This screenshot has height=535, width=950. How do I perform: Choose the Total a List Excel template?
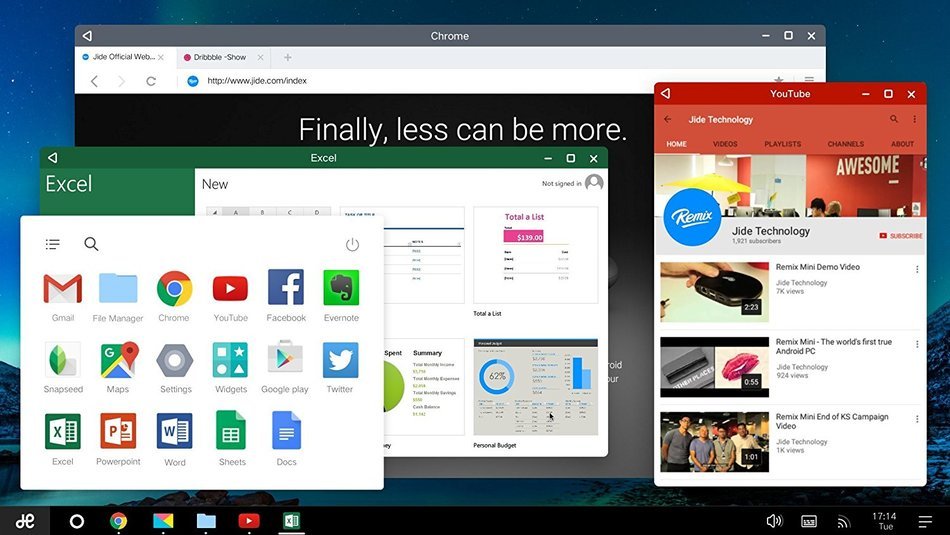pyautogui.click(x=536, y=255)
